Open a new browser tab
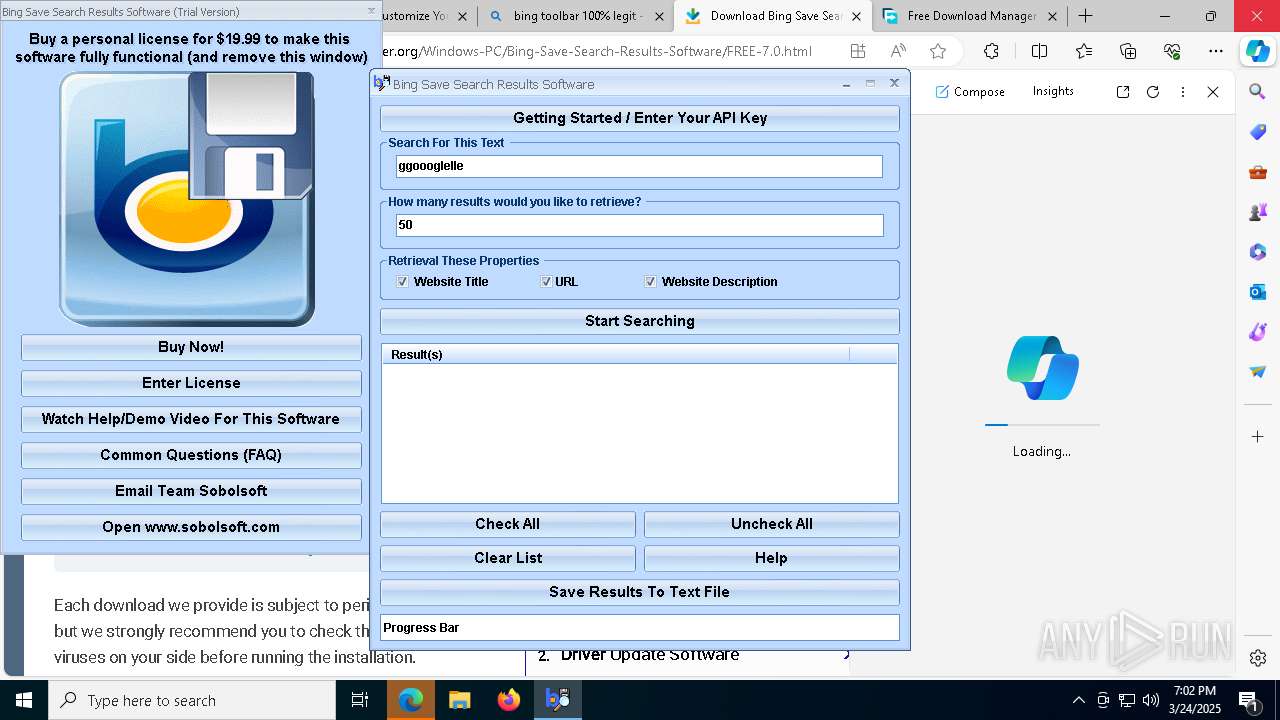1280x720 pixels. coord(1086,16)
